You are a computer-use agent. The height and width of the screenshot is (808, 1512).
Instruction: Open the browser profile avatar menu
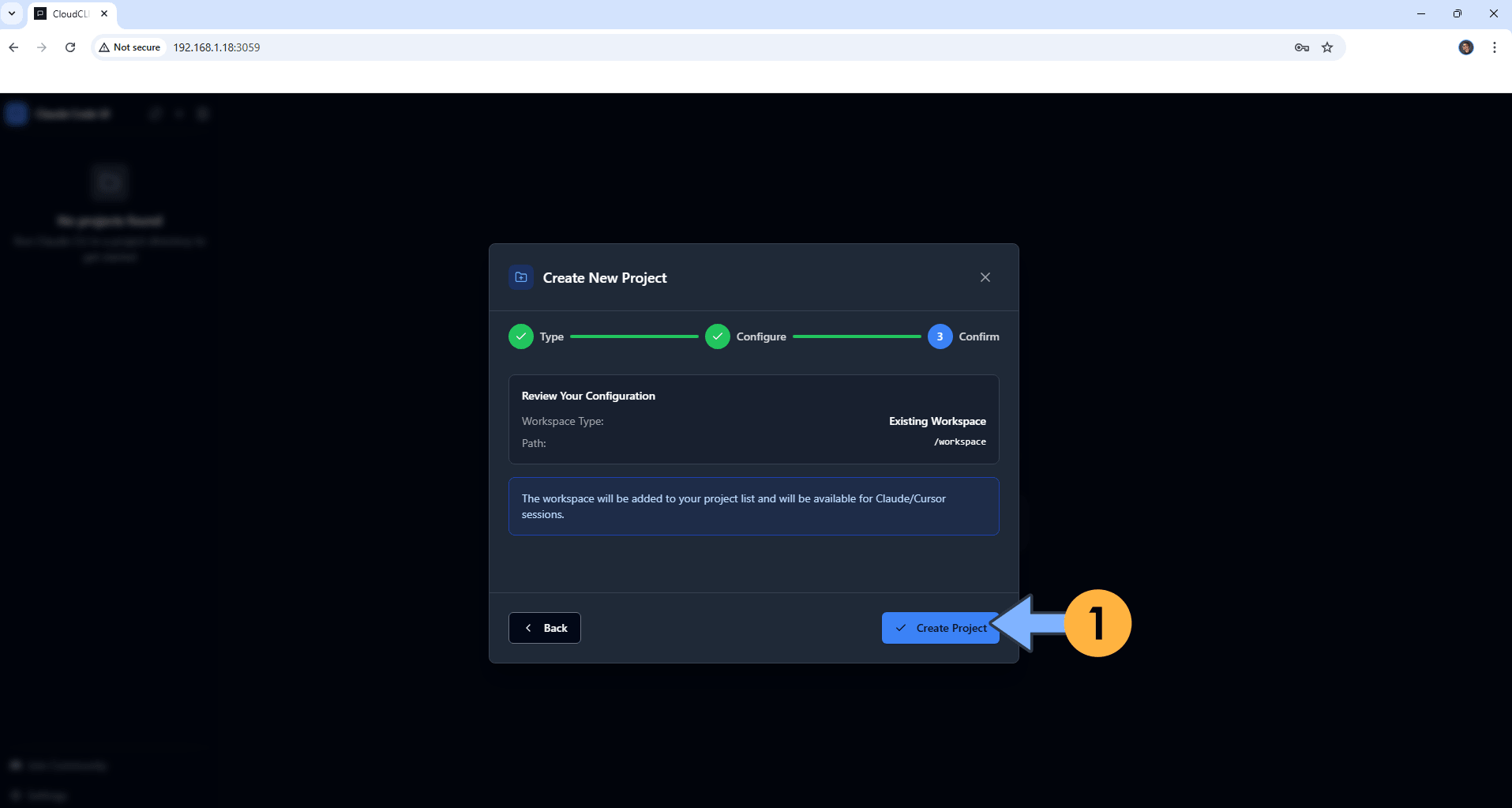click(1466, 47)
